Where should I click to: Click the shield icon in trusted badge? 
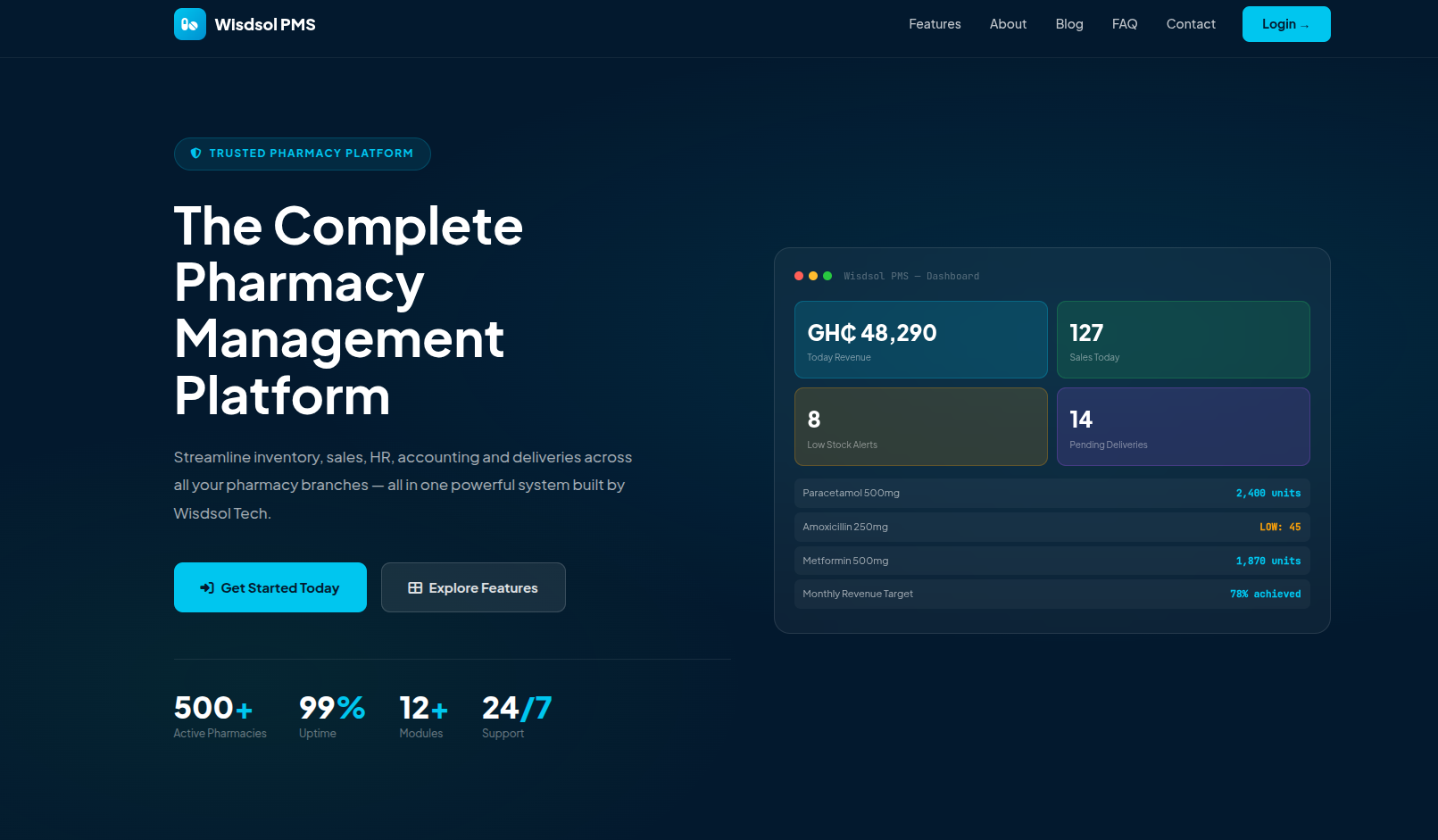(x=196, y=154)
